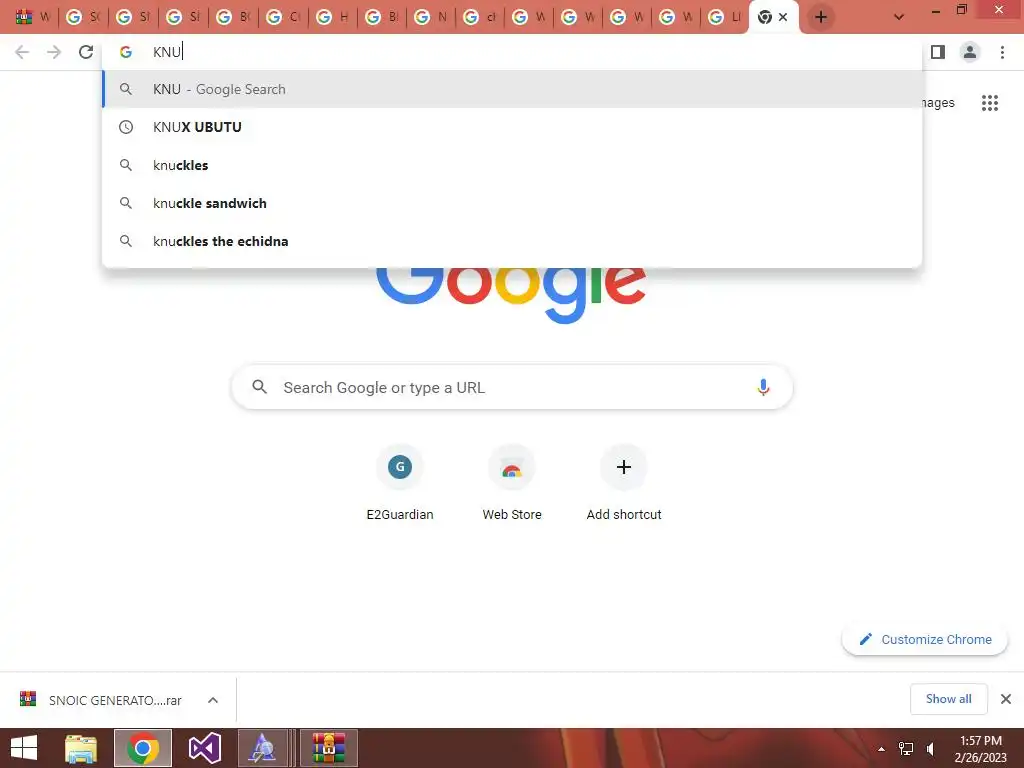Switch to the Google tab labeled LI
The height and width of the screenshot is (768, 1024).
pos(725,17)
